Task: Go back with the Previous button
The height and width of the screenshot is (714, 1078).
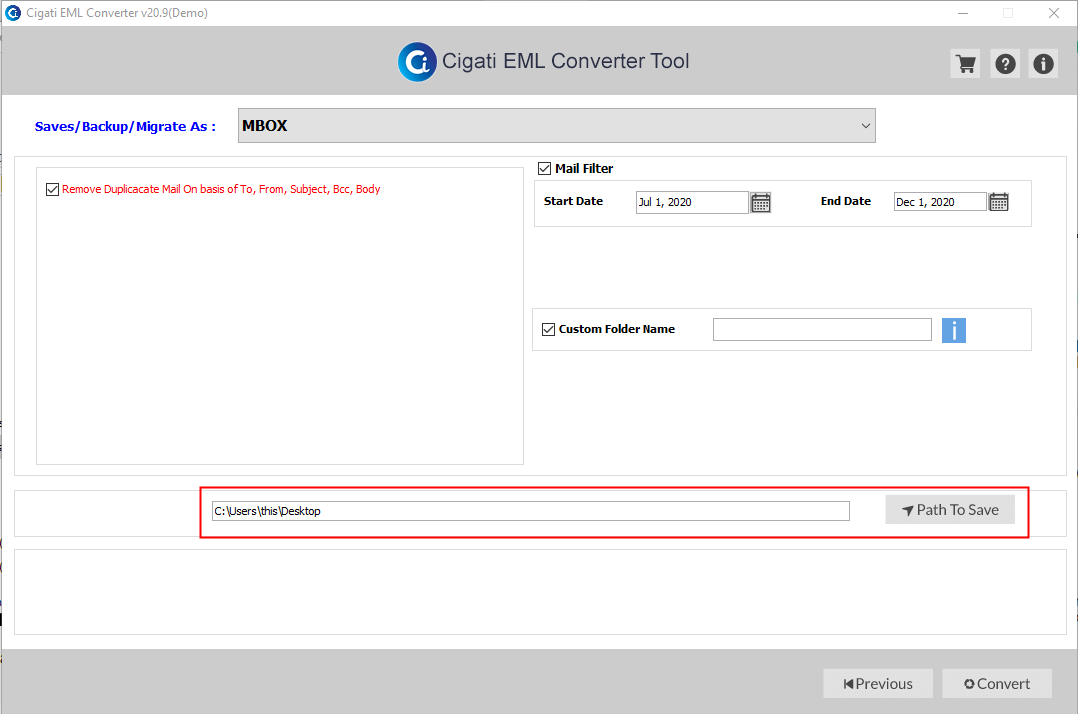Action: click(x=878, y=684)
